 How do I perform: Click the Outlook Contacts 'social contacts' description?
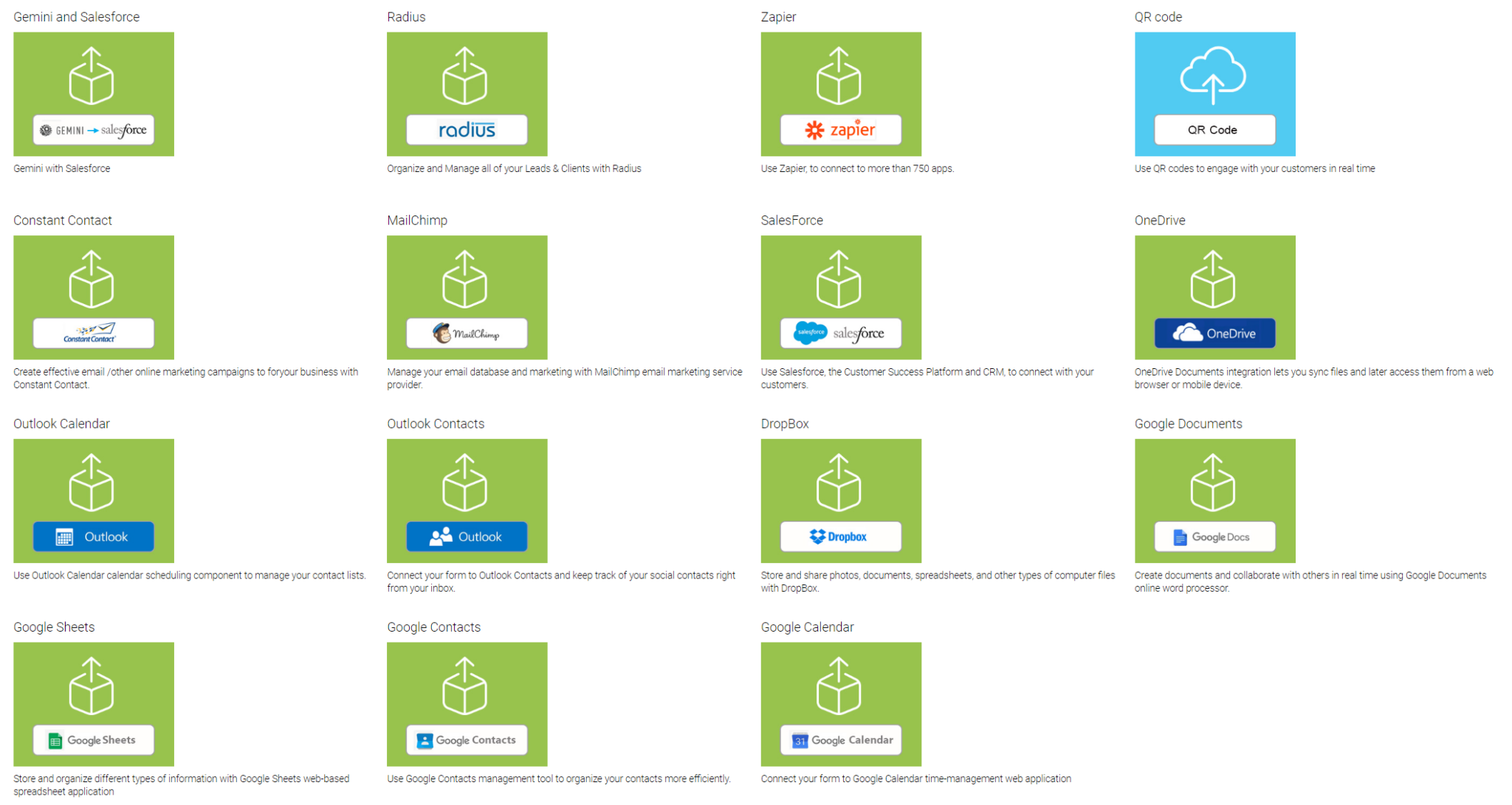pos(561,582)
